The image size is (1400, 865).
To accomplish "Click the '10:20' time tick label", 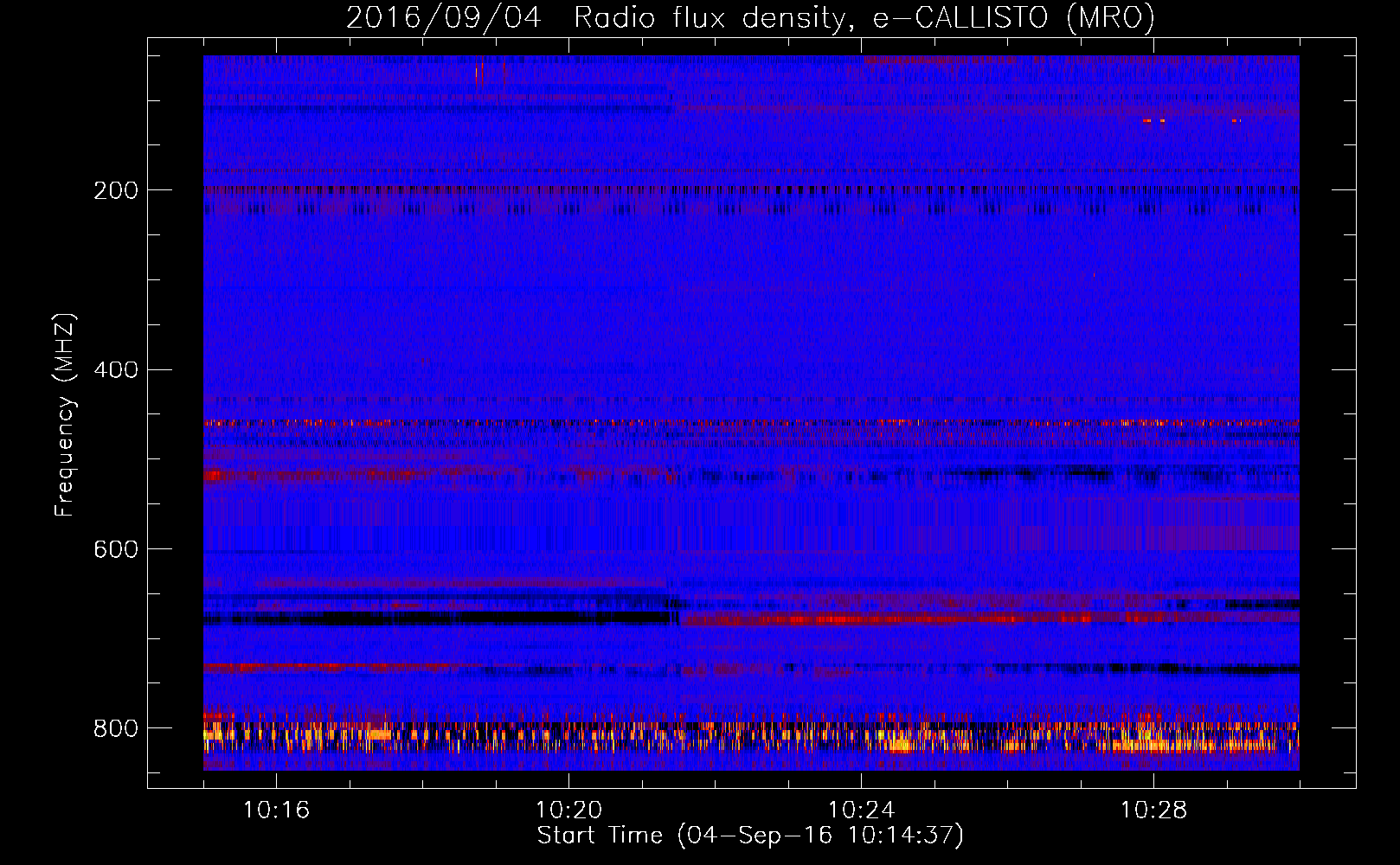I will tap(568, 811).
